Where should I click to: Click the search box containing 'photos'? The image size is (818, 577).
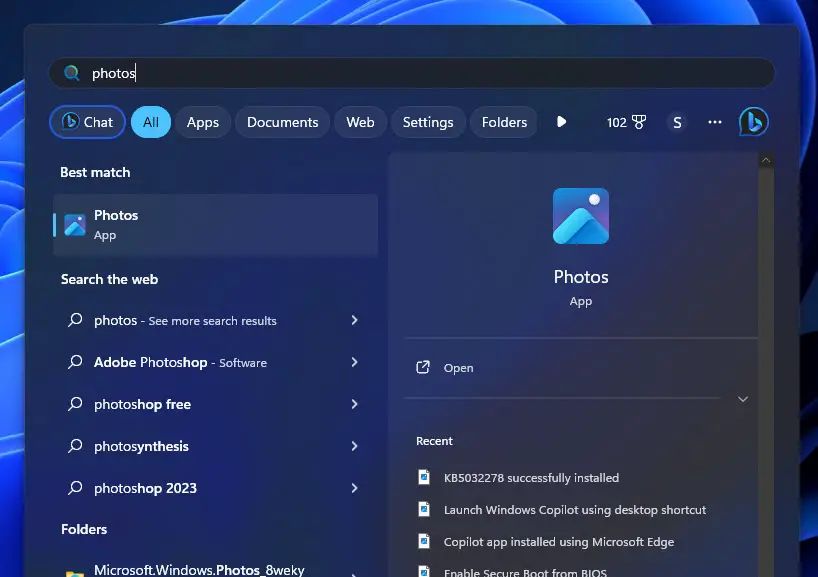[x=412, y=73]
